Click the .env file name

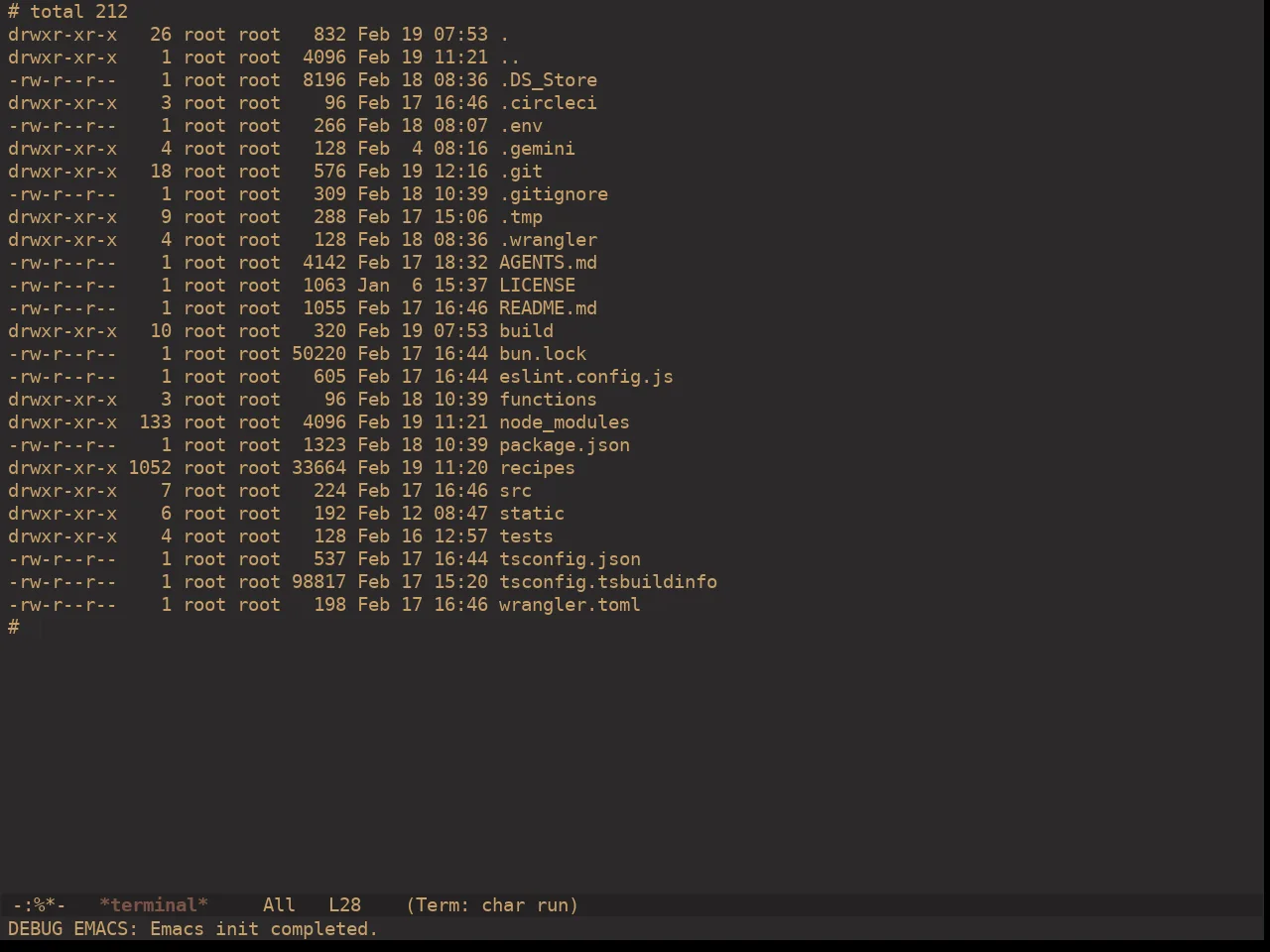click(x=521, y=126)
